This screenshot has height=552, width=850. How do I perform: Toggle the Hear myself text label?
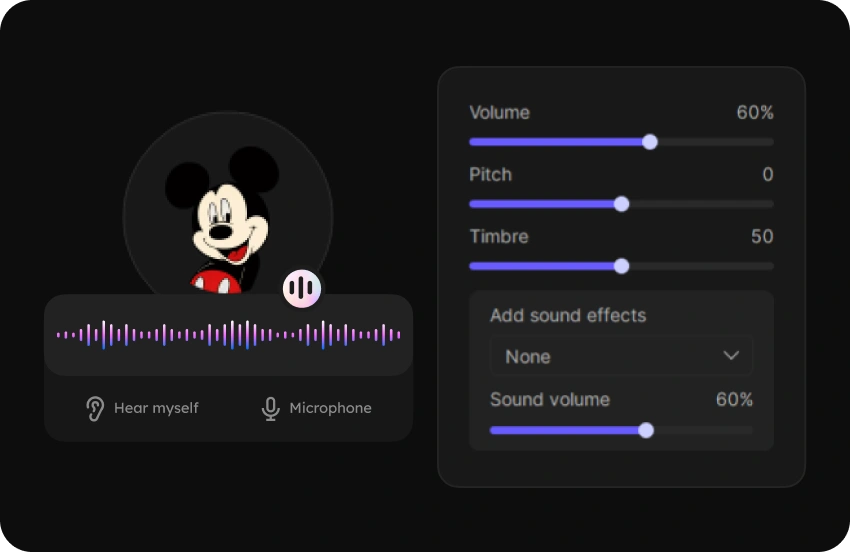[x=156, y=408]
